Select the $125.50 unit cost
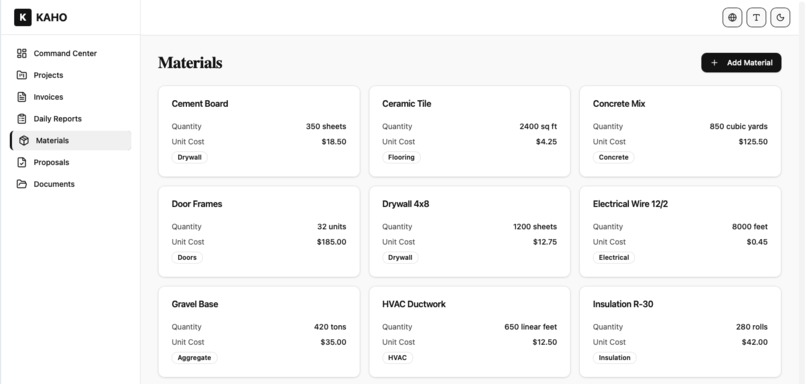The image size is (806, 384). [753, 142]
